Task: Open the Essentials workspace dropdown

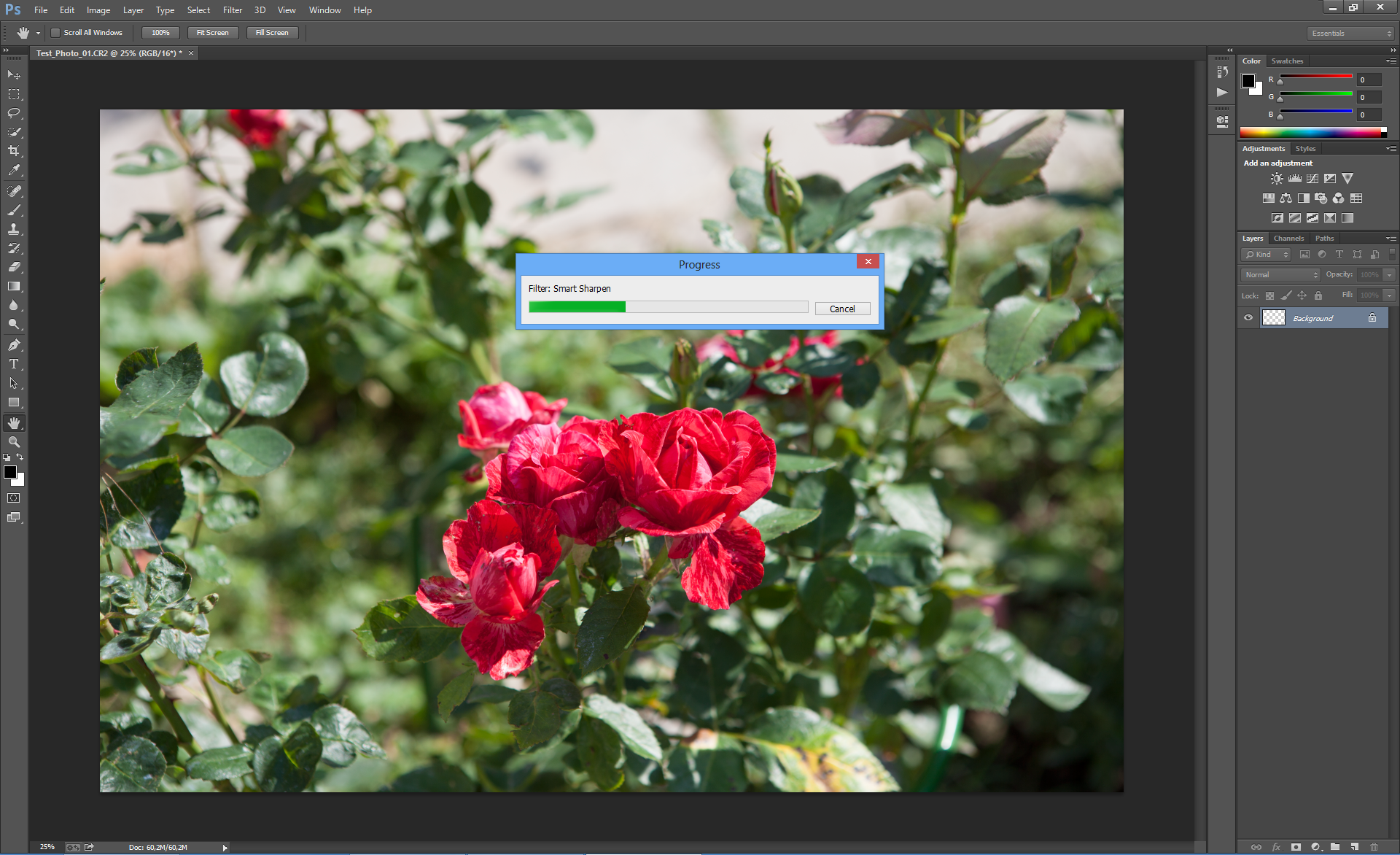Action: [x=1350, y=34]
